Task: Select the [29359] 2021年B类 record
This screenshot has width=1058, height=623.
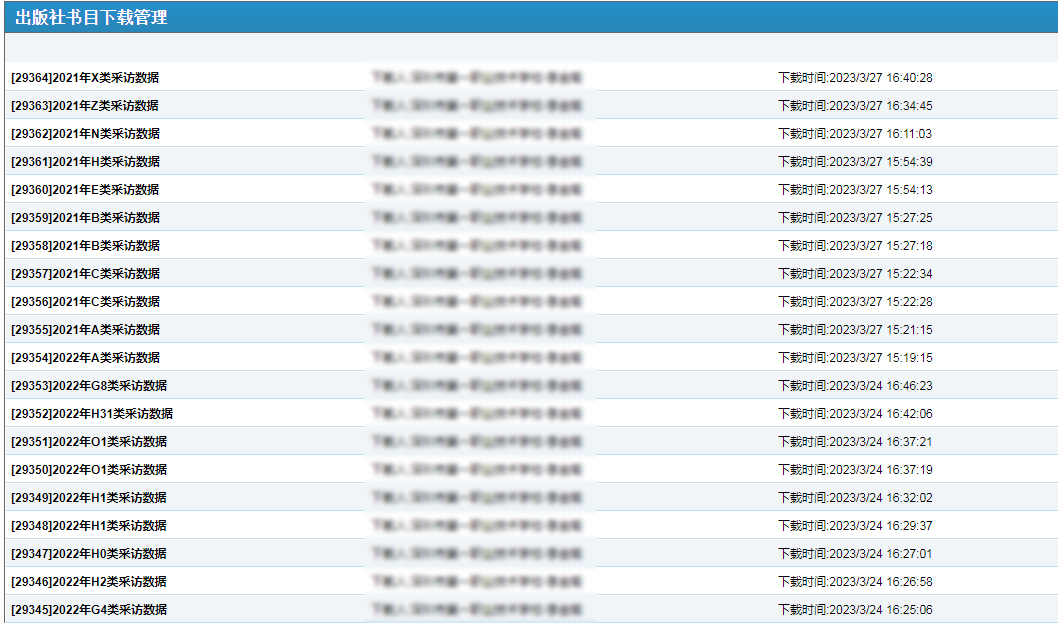Action: click(x=85, y=218)
